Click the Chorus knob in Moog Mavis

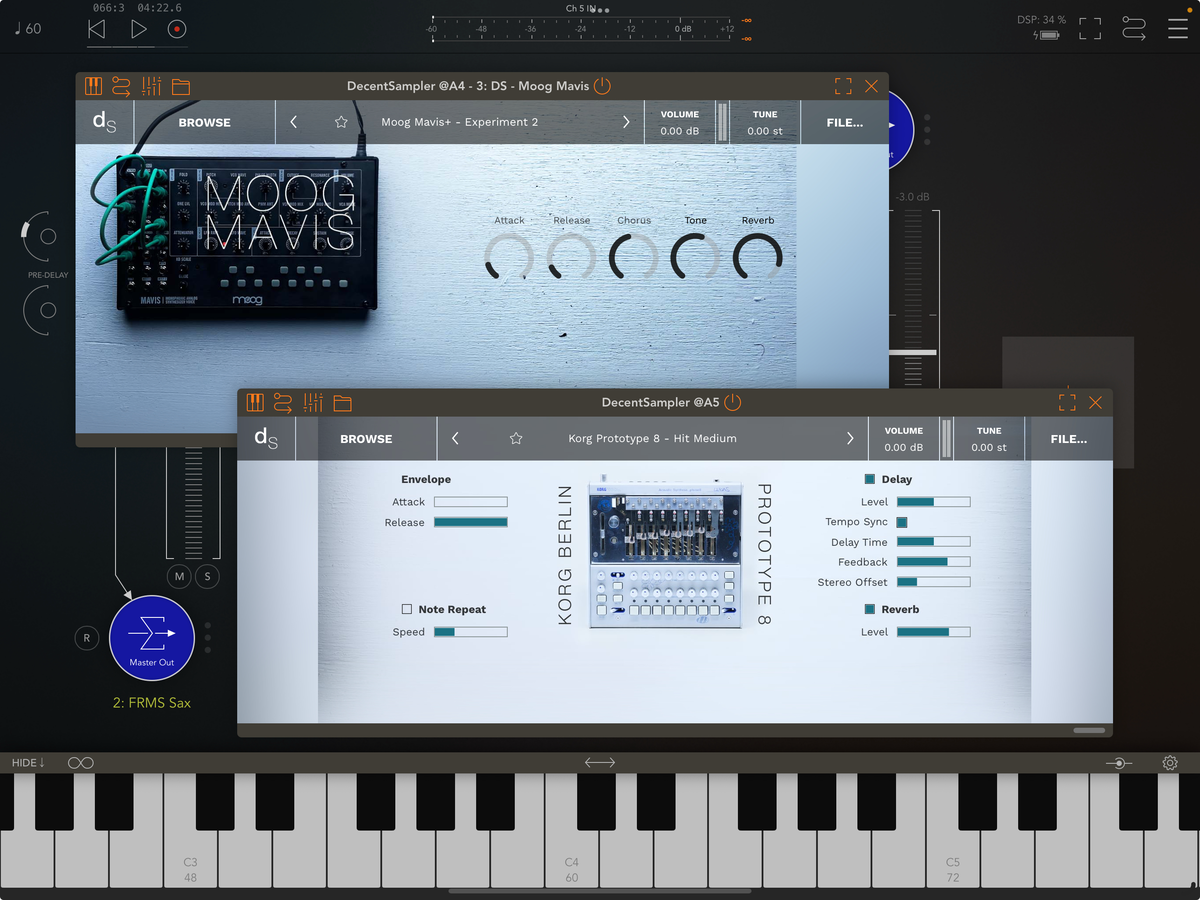click(x=634, y=257)
